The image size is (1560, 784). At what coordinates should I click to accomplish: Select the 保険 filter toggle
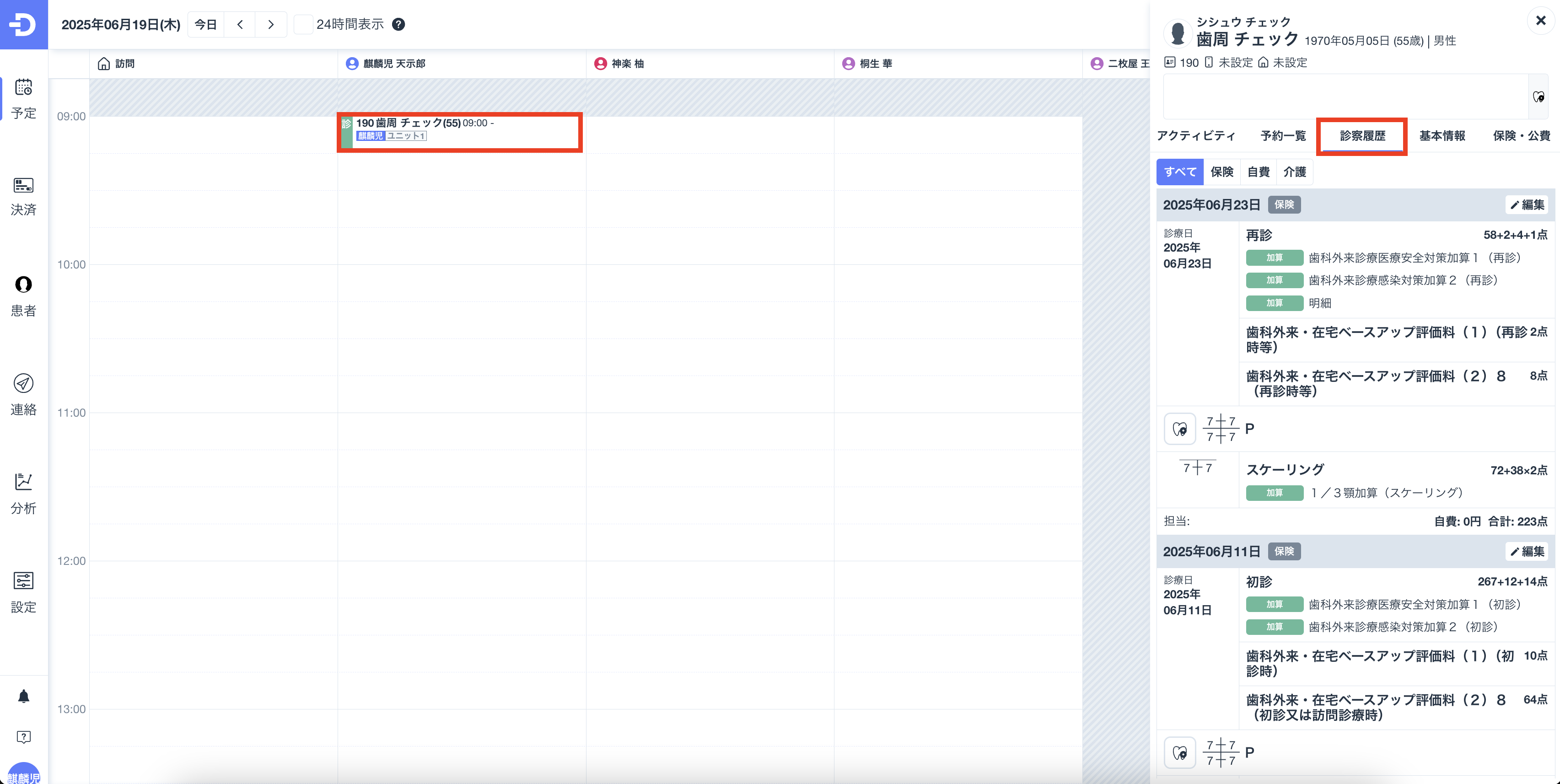1221,172
